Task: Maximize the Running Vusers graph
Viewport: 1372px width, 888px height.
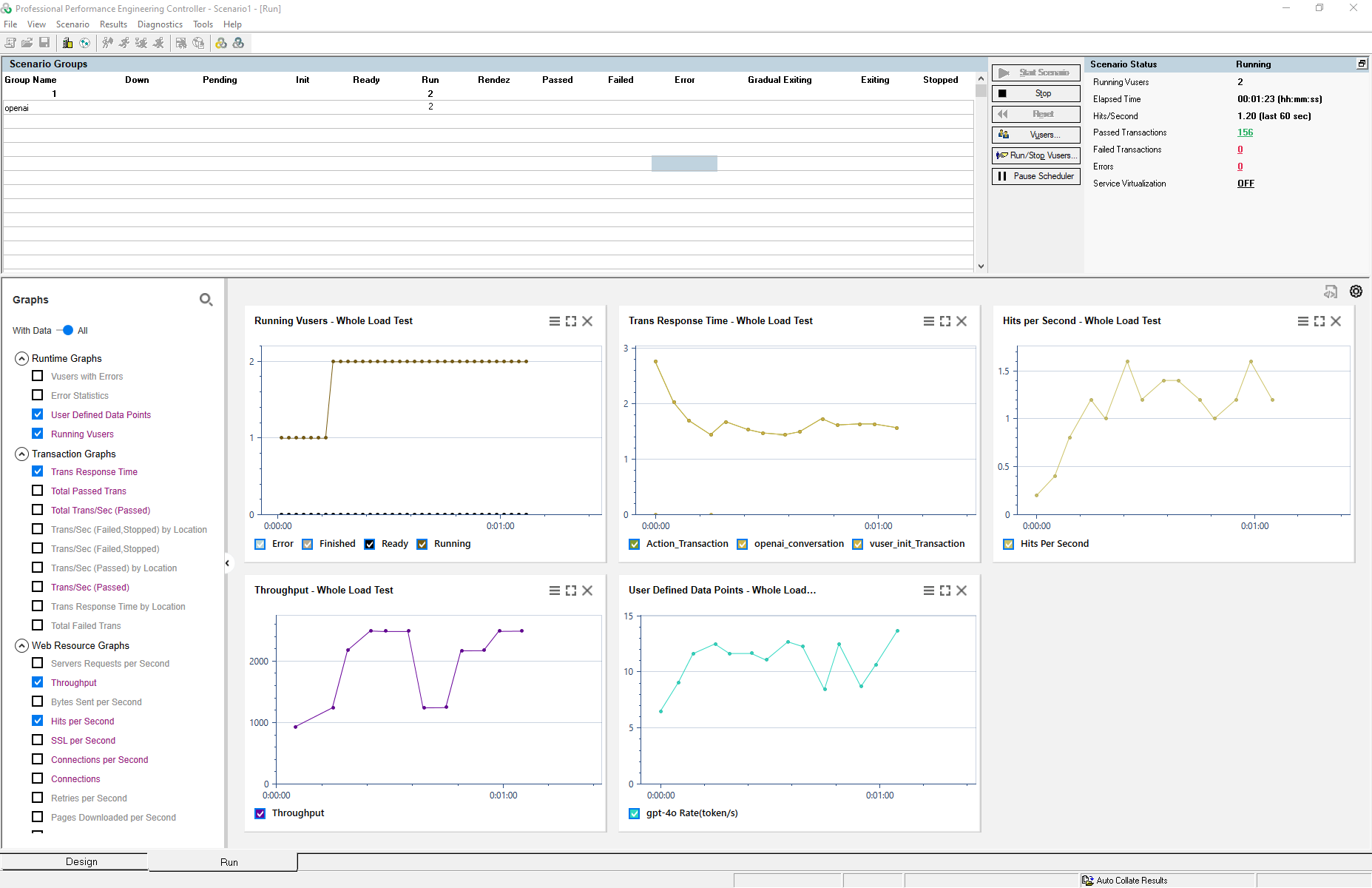Action: point(571,321)
